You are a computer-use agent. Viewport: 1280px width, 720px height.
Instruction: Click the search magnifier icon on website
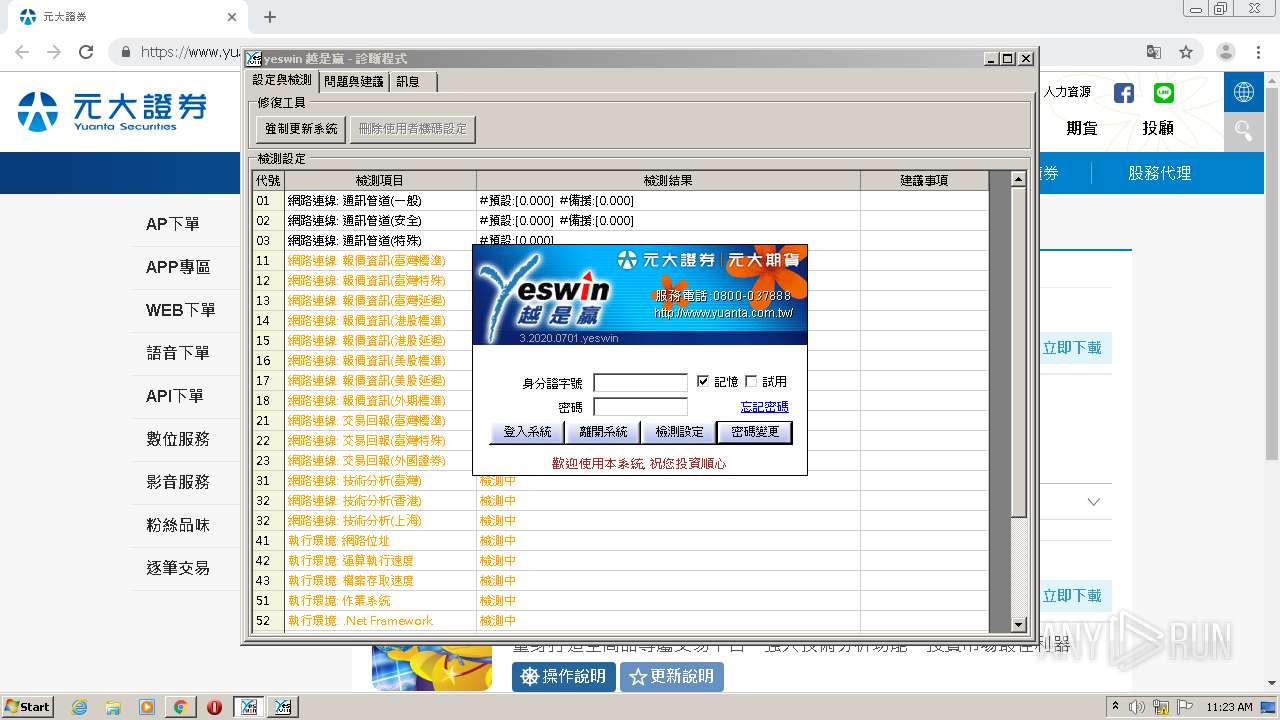pyautogui.click(x=1244, y=130)
